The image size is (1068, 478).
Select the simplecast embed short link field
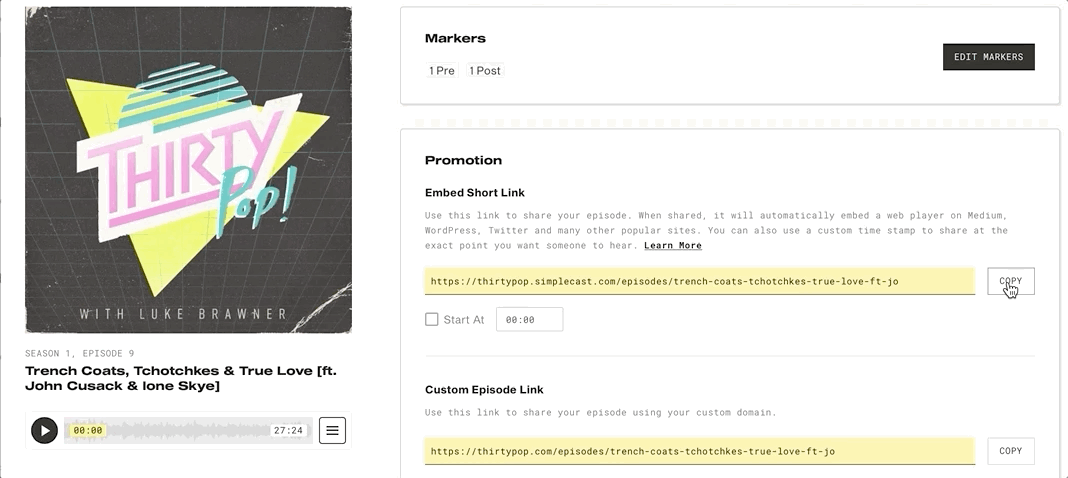700,281
